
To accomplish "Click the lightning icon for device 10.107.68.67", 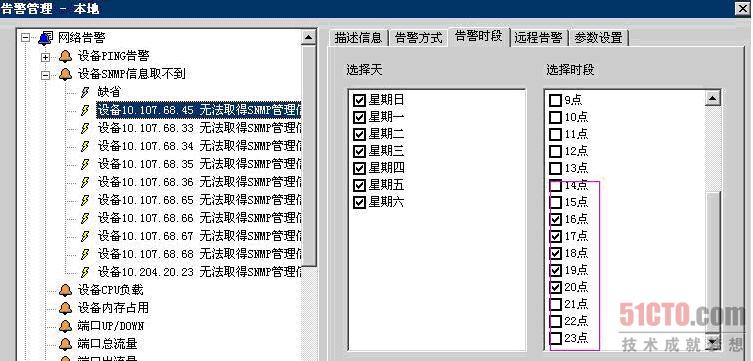I will (85, 236).
